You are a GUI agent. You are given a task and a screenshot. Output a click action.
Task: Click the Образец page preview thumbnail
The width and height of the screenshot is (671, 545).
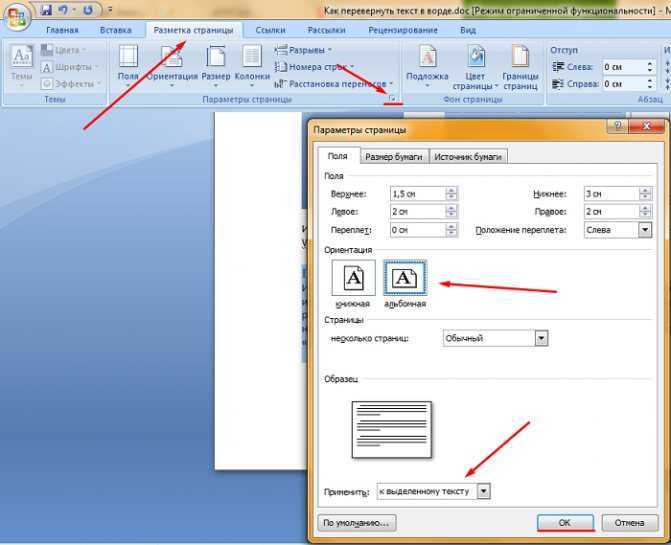[392, 429]
